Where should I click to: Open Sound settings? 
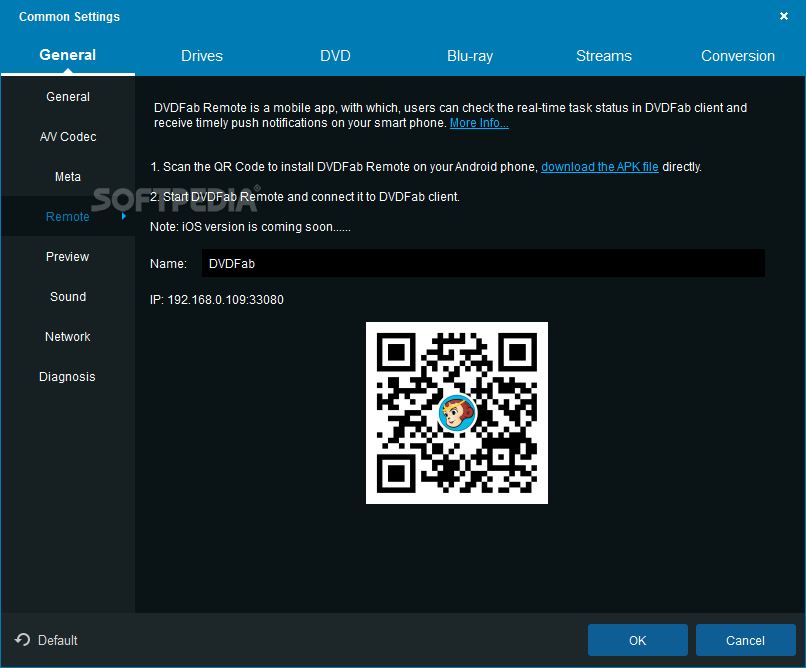[x=68, y=296]
